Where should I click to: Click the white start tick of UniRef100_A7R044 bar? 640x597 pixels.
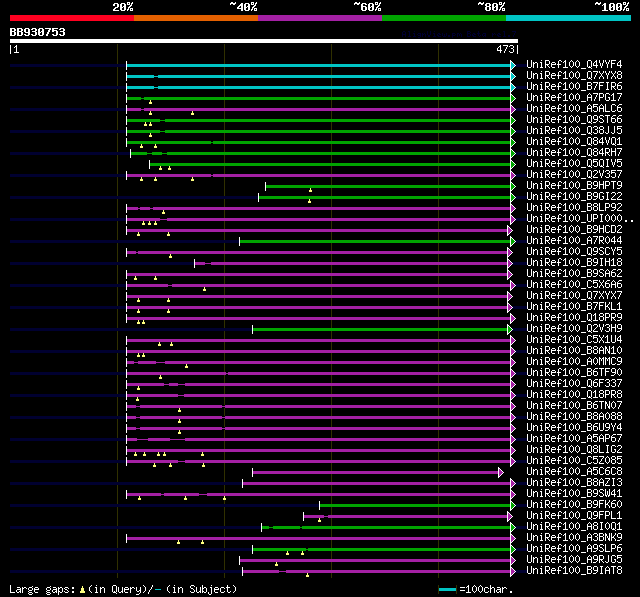240,242
